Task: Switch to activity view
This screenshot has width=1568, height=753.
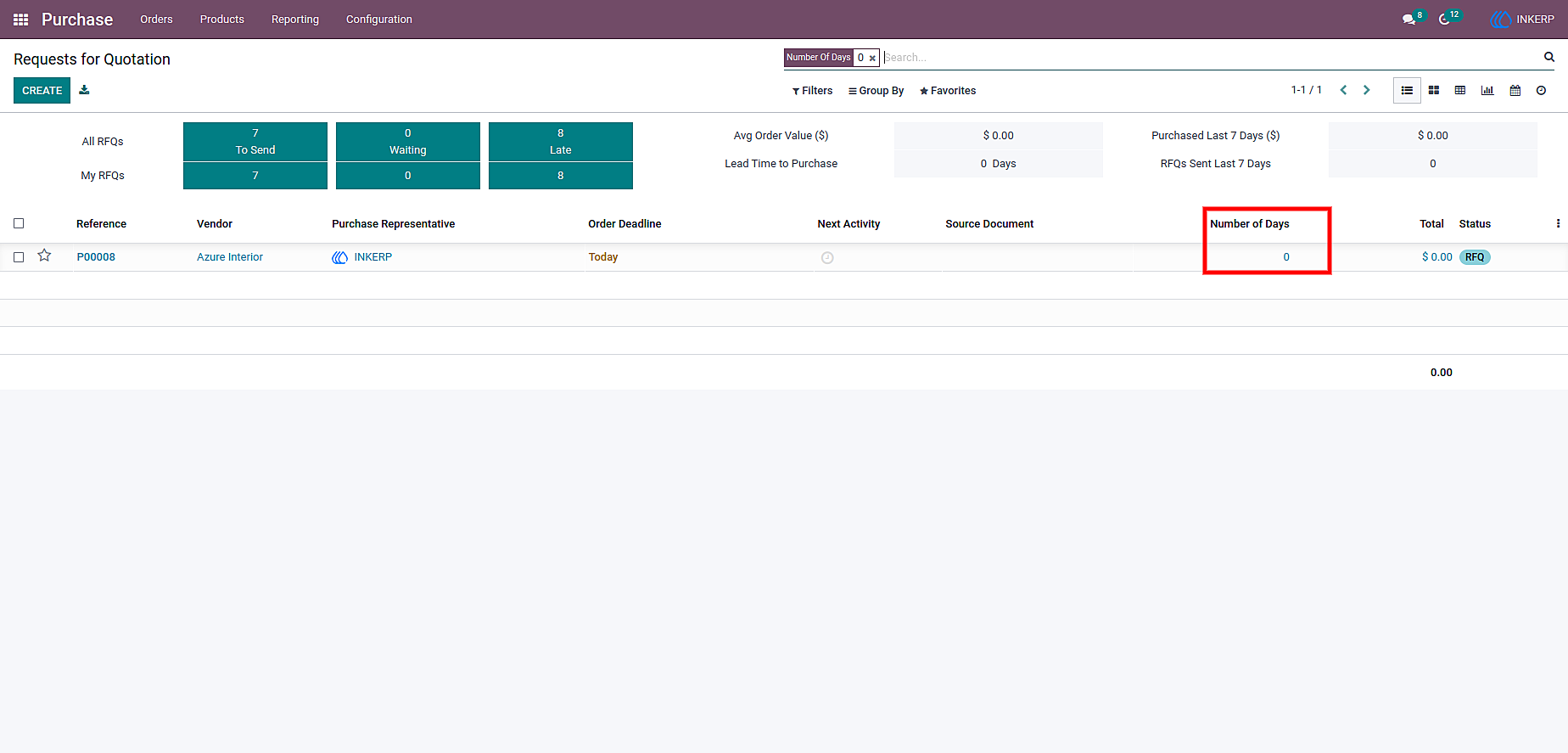Action: point(1542,90)
